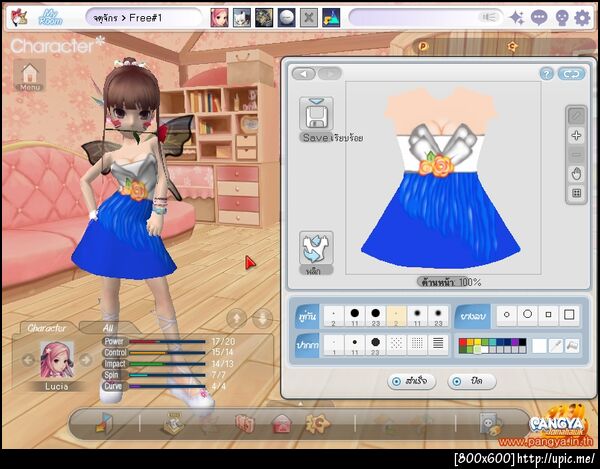Image resolution: width=600 pixels, height=469 pixels.
Task: Go back with the left arrow button in editor
Action: [x=304, y=73]
